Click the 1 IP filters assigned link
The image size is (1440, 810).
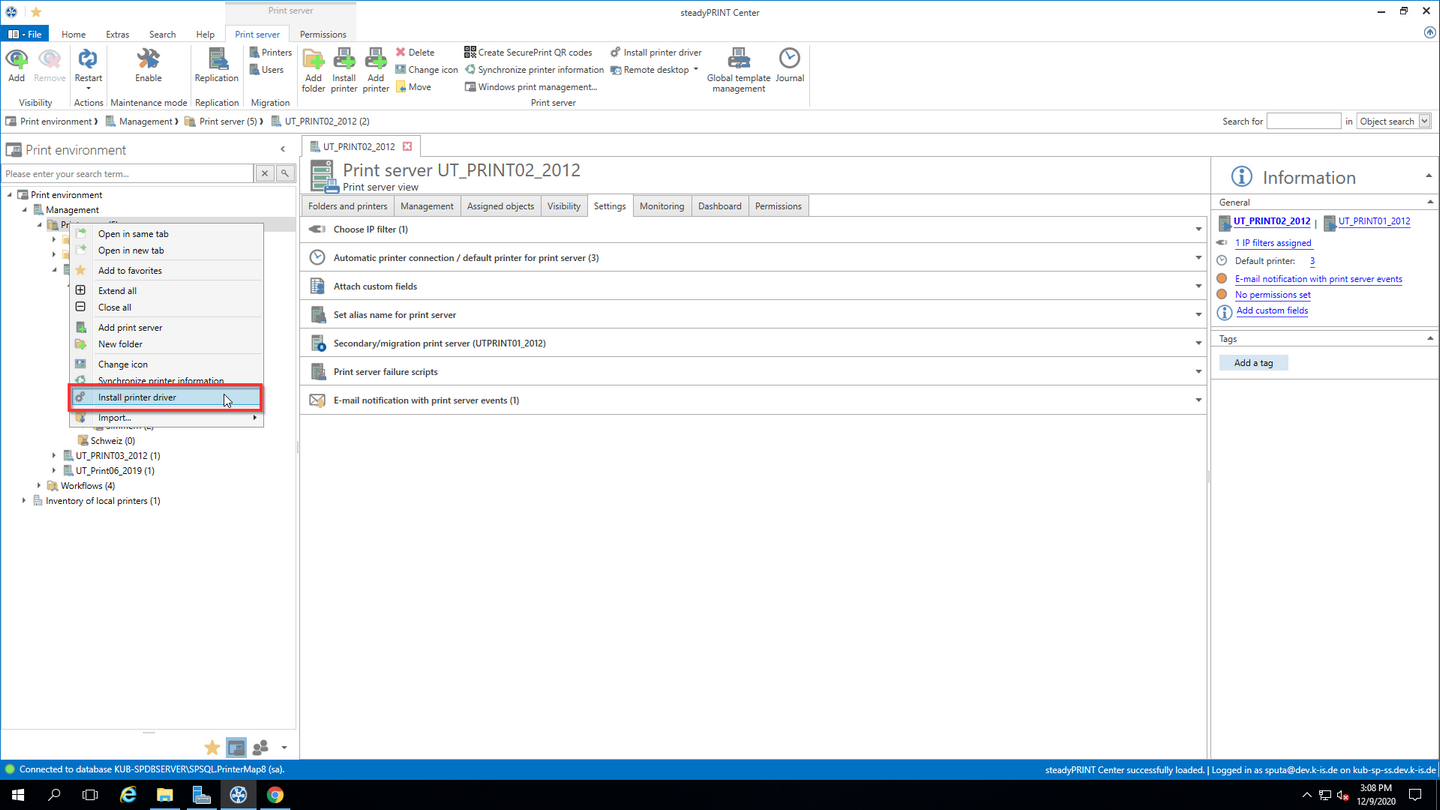click(1273, 243)
